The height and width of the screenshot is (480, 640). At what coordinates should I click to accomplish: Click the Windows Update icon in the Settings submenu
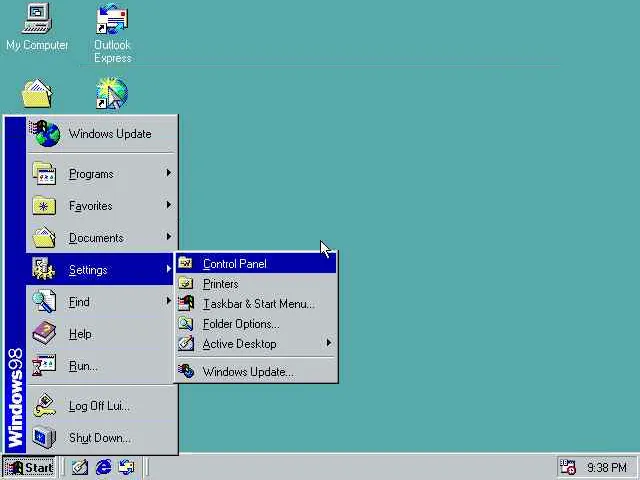click(x=186, y=371)
